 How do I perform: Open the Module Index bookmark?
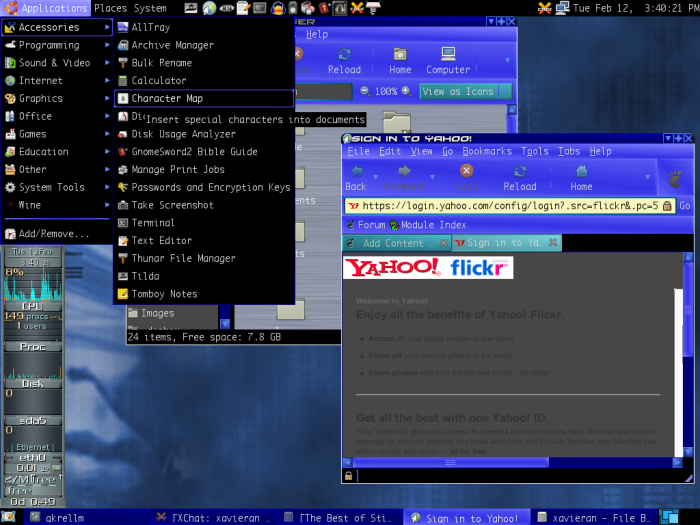click(428, 225)
